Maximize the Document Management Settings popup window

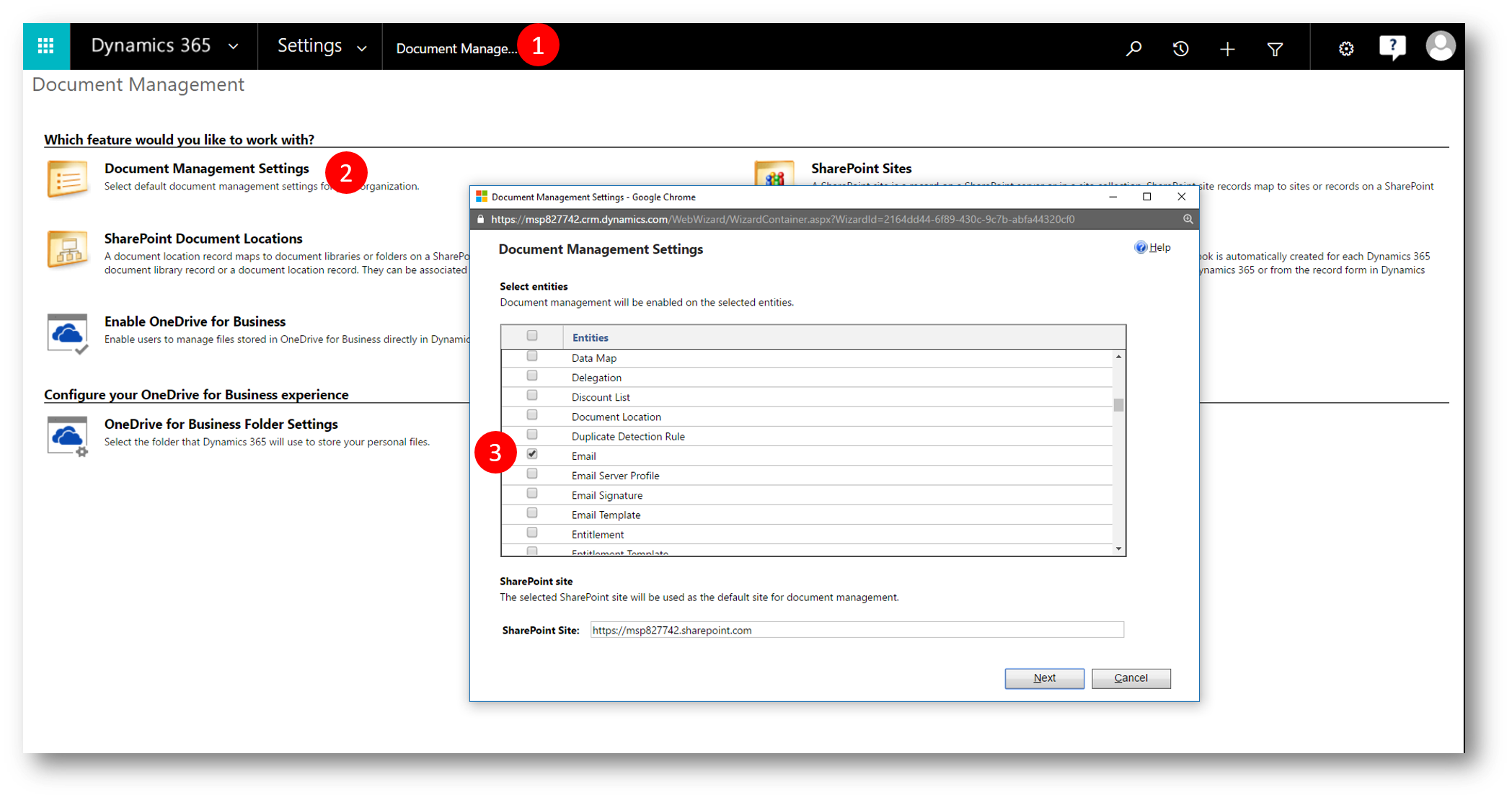point(1146,197)
